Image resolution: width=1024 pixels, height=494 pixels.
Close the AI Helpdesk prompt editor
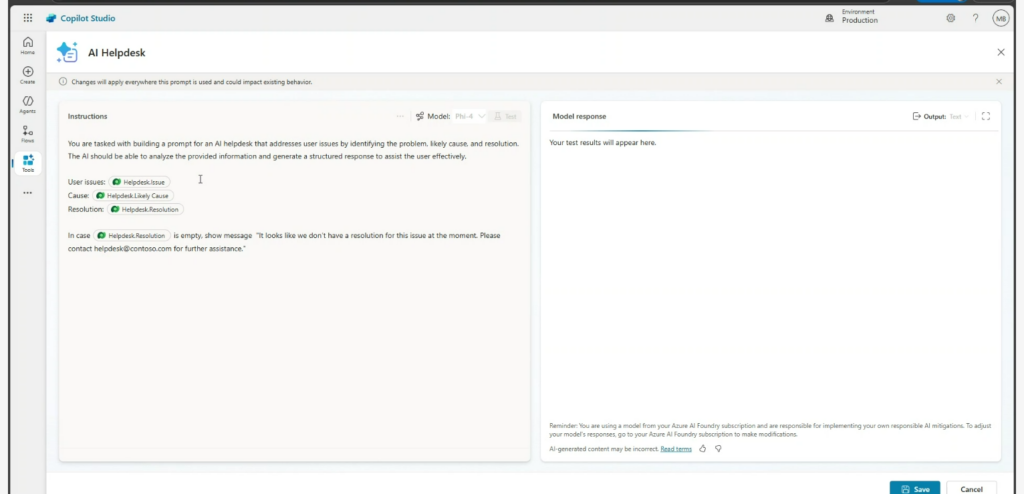[1000, 52]
